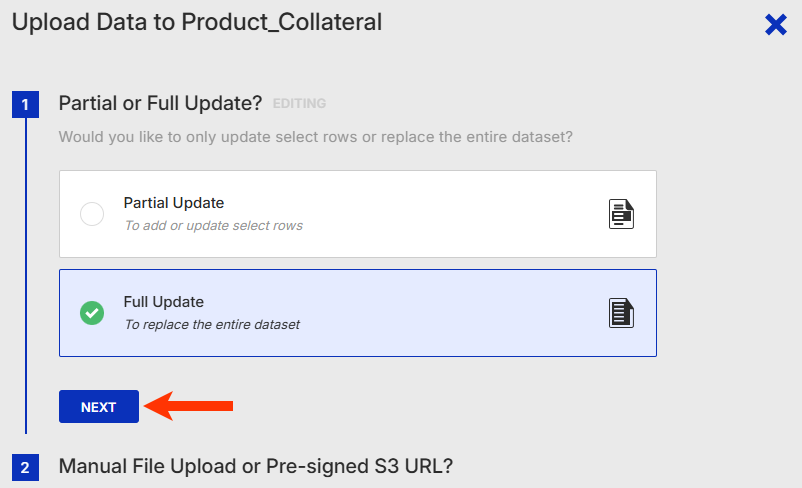The image size is (802, 488).
Task: Click 'To replace the entire dataset' description
Action: click(x=212, y=325)
